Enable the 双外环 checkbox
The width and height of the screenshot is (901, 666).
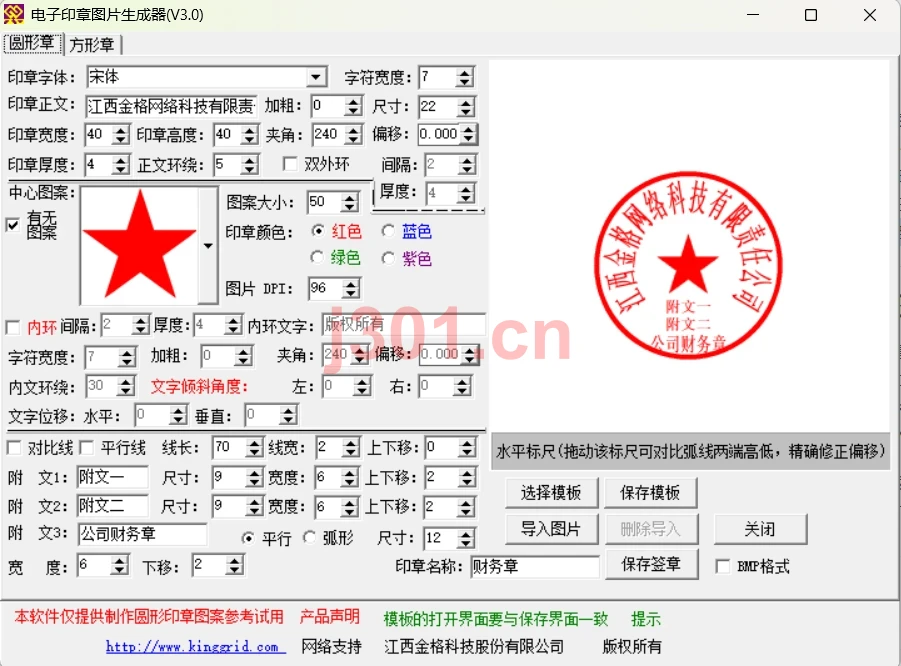[290, 164]
